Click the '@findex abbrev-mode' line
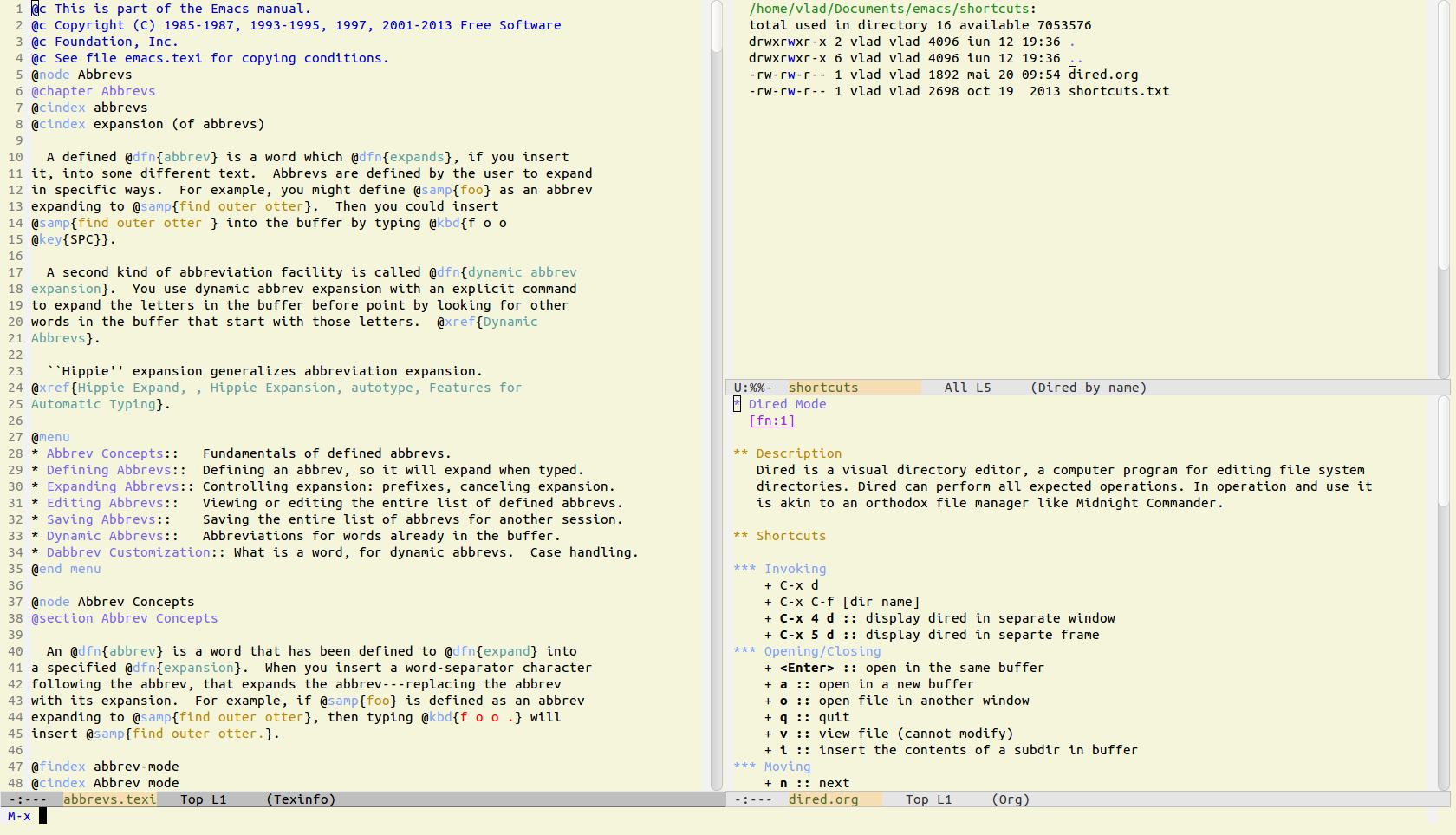1456x835 pixels. 105,767
